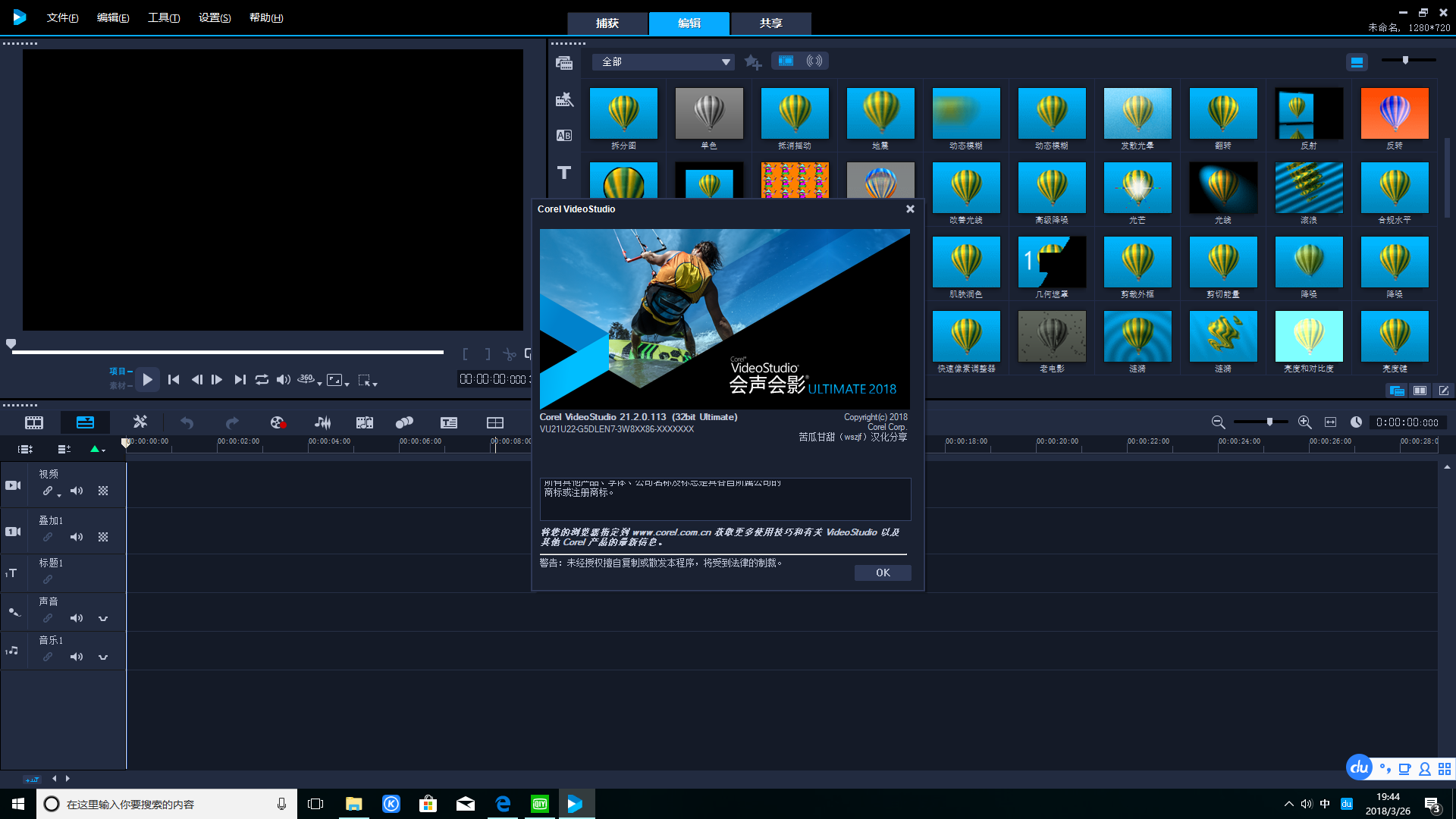Click project duration clock icon
This screenshot has height=819, width=1456.
click(1356, 422)
